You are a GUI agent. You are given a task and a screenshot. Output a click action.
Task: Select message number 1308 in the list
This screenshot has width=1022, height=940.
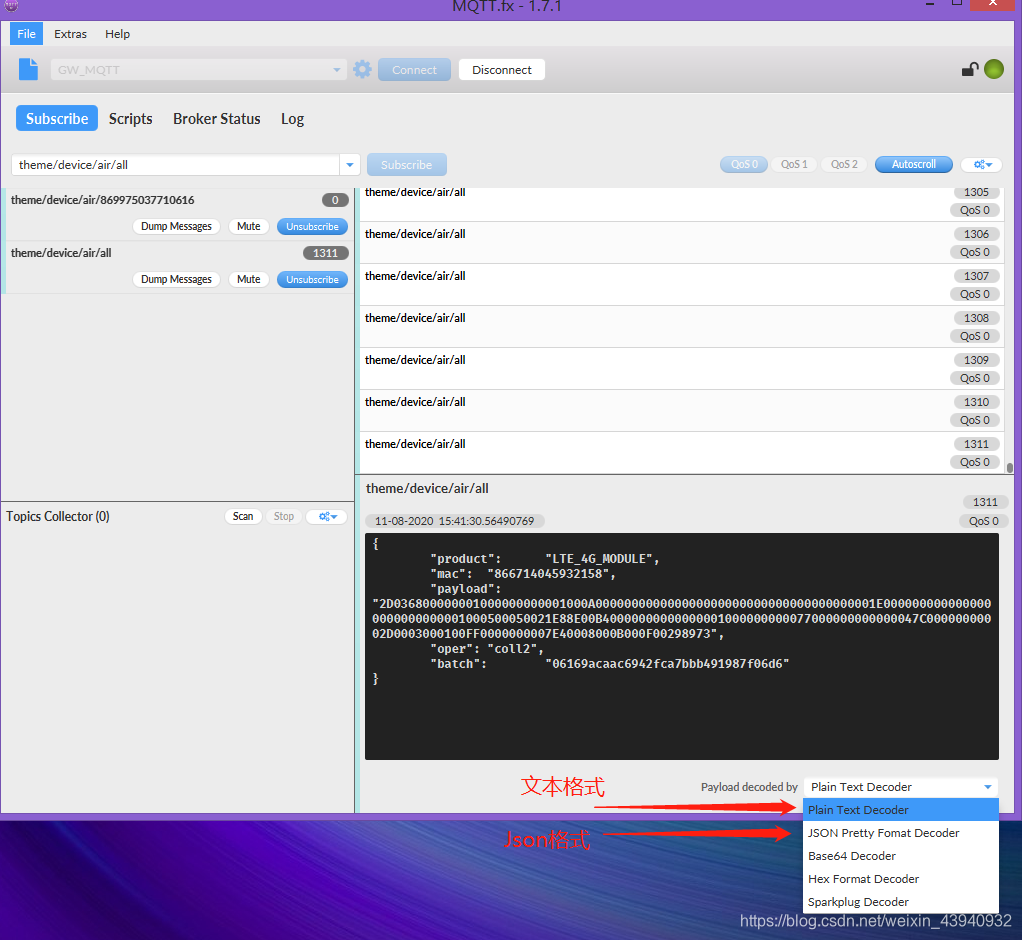[x=682, y=327]
